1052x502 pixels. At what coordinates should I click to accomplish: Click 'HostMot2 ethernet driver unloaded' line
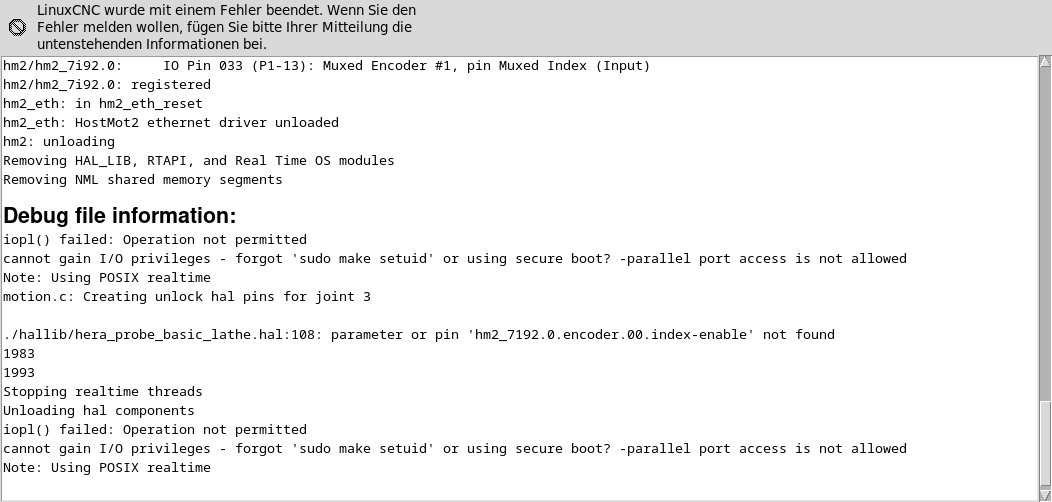171,123
